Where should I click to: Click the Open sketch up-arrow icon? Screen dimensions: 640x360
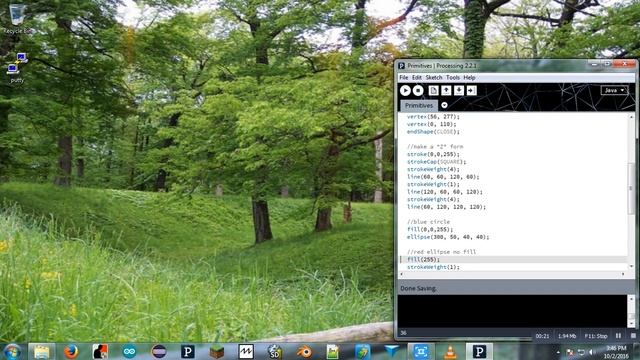point(446,90)
